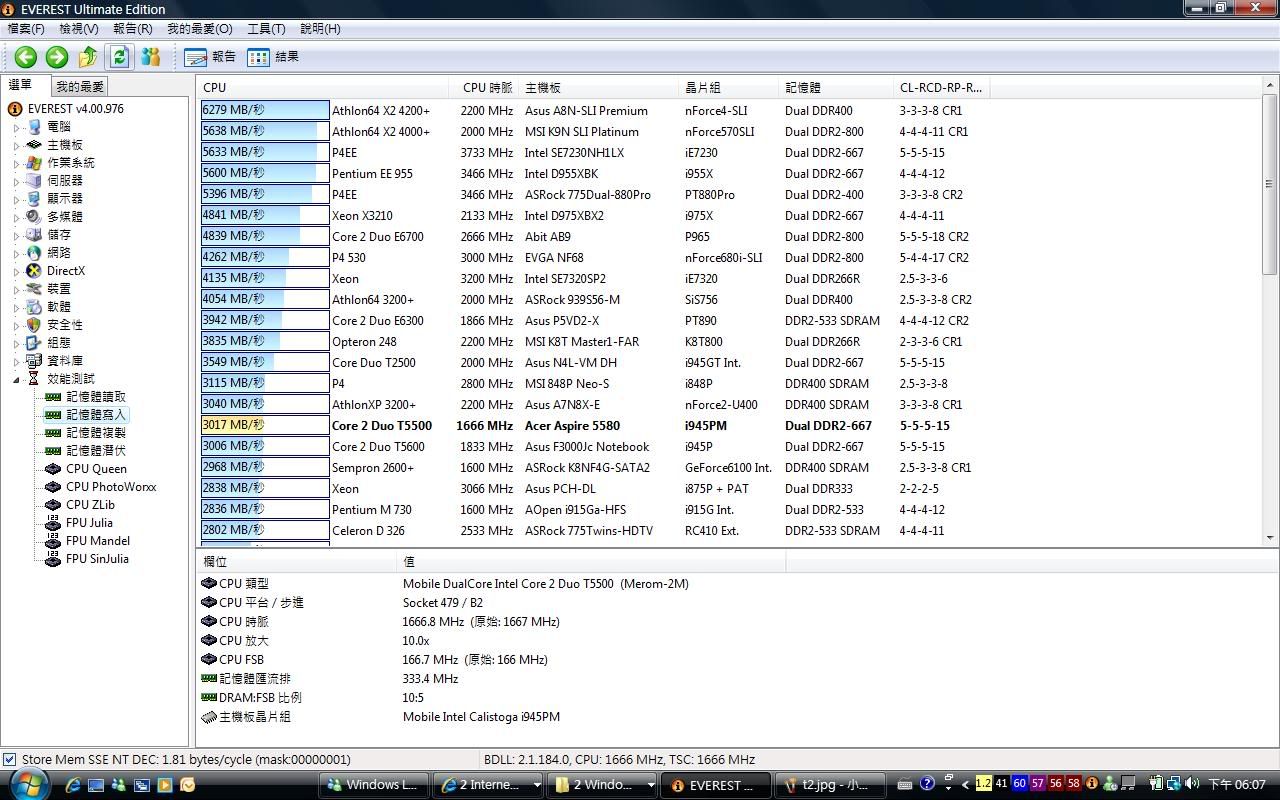Screen dimensions: 1280x800
Task: Sort by the 記憶體 column header
Action: [837, 87]
